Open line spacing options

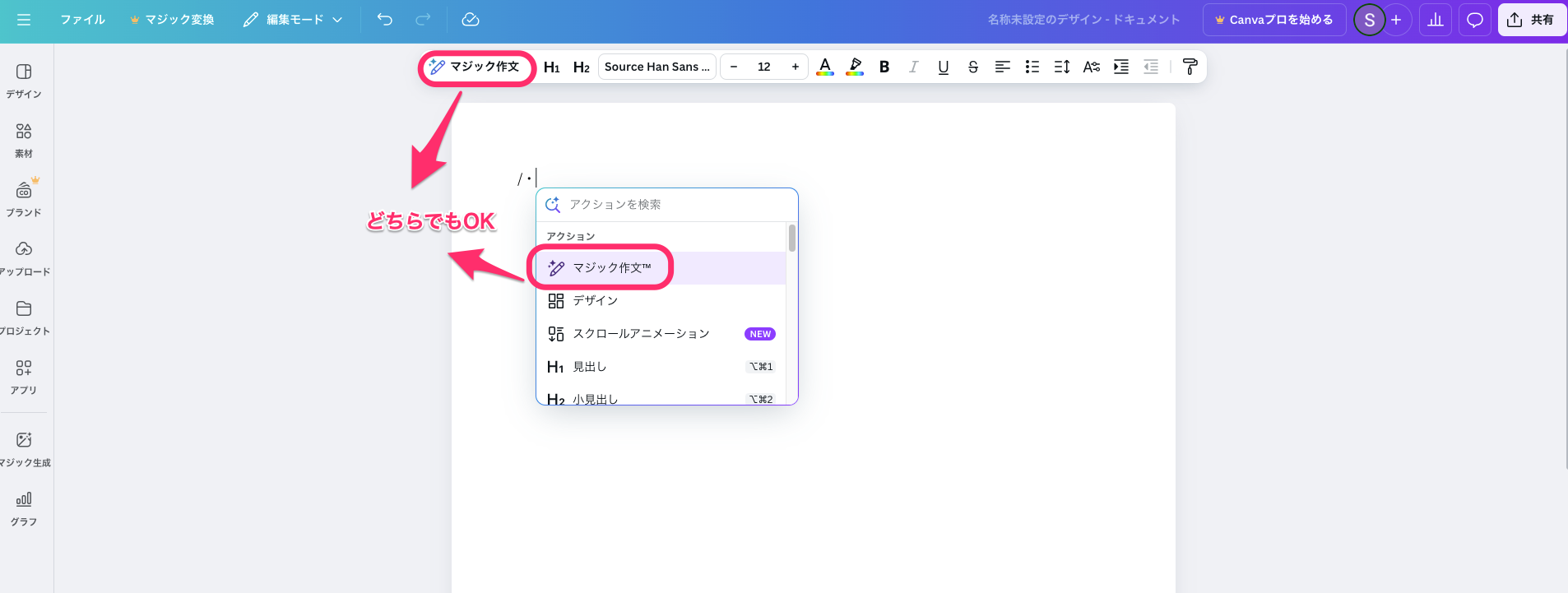coord(1062,67)
